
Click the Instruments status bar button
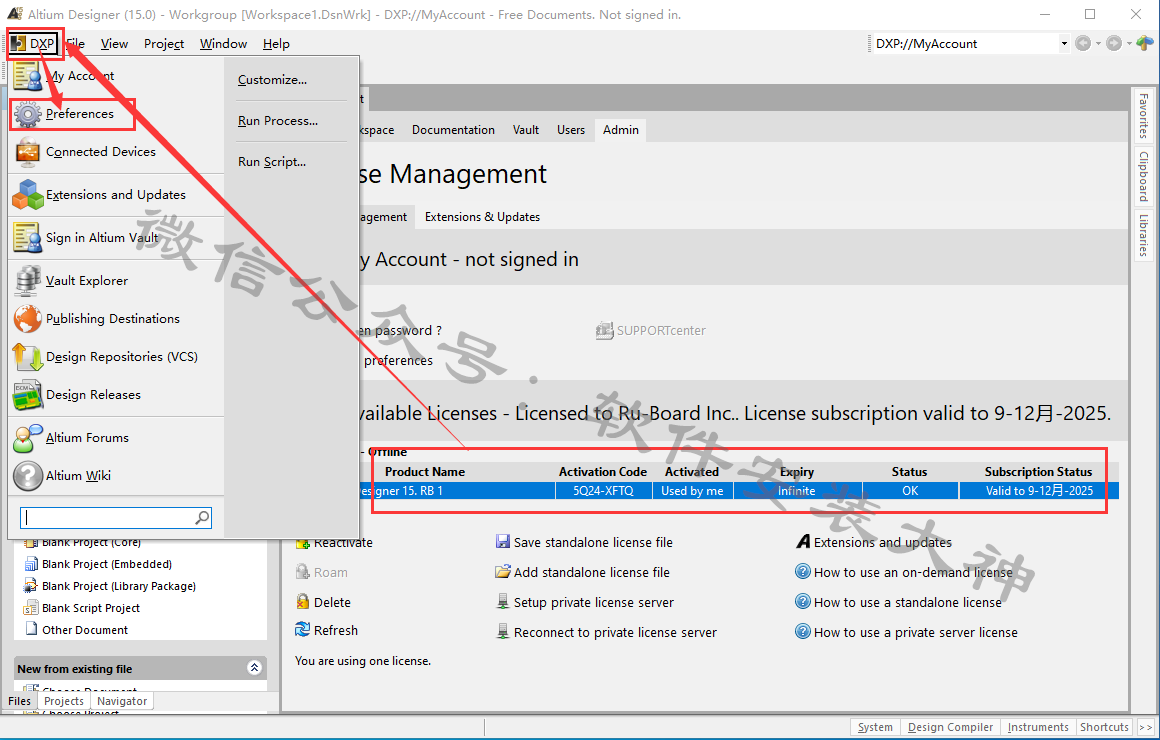(1038, 727)
